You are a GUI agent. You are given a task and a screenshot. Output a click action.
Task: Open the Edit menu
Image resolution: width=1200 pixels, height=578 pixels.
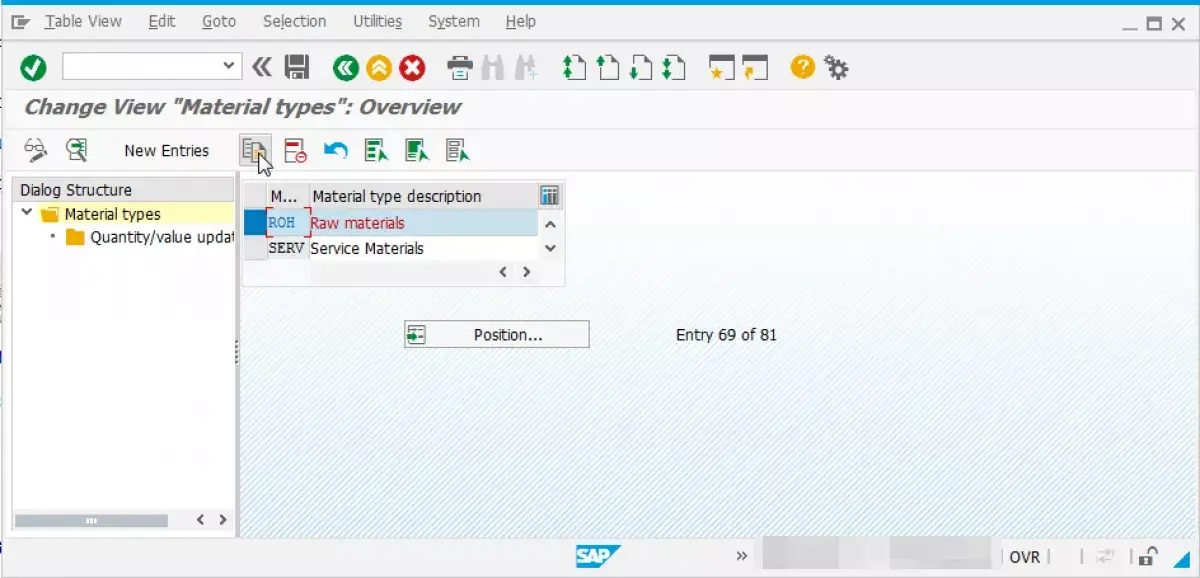[162, 21]
